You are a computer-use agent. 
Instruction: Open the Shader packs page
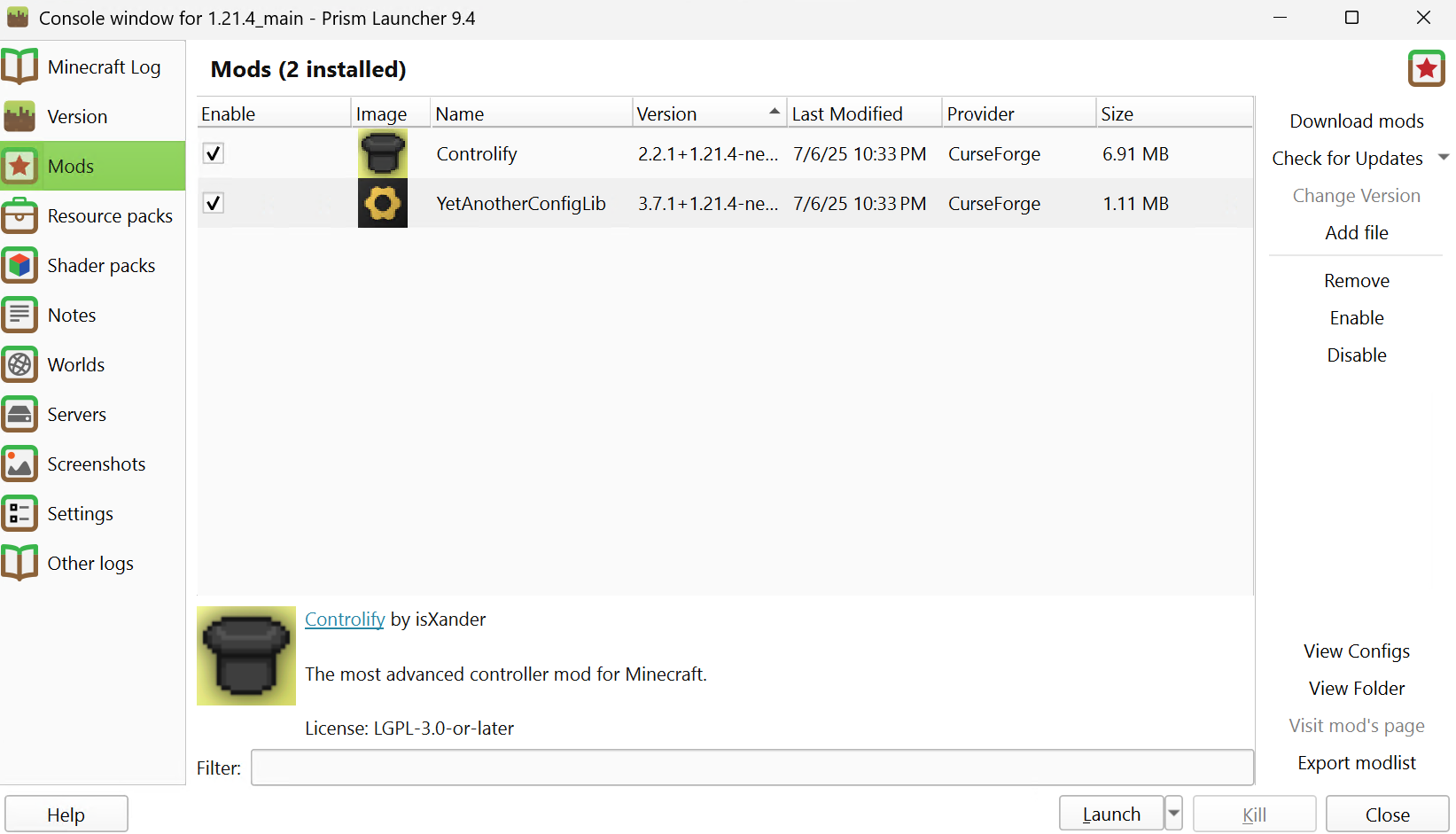(x=93, y=265)
